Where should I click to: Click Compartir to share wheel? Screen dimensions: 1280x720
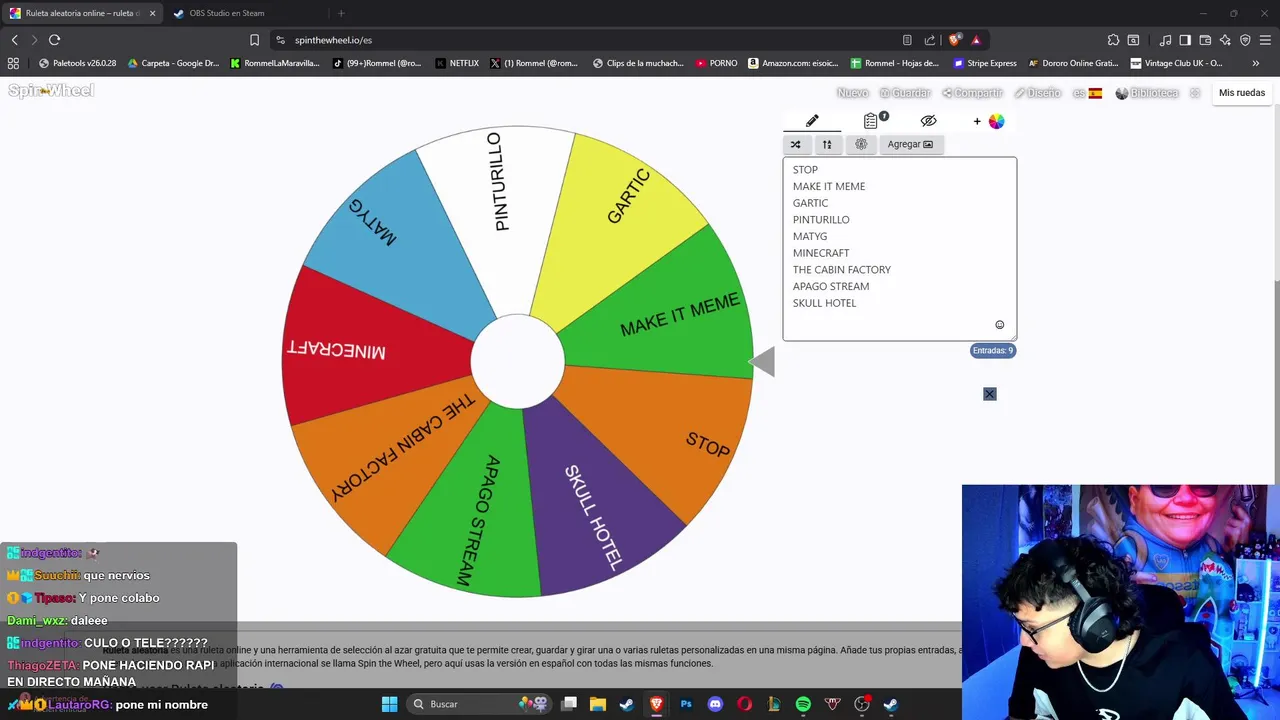coord(972,93)
